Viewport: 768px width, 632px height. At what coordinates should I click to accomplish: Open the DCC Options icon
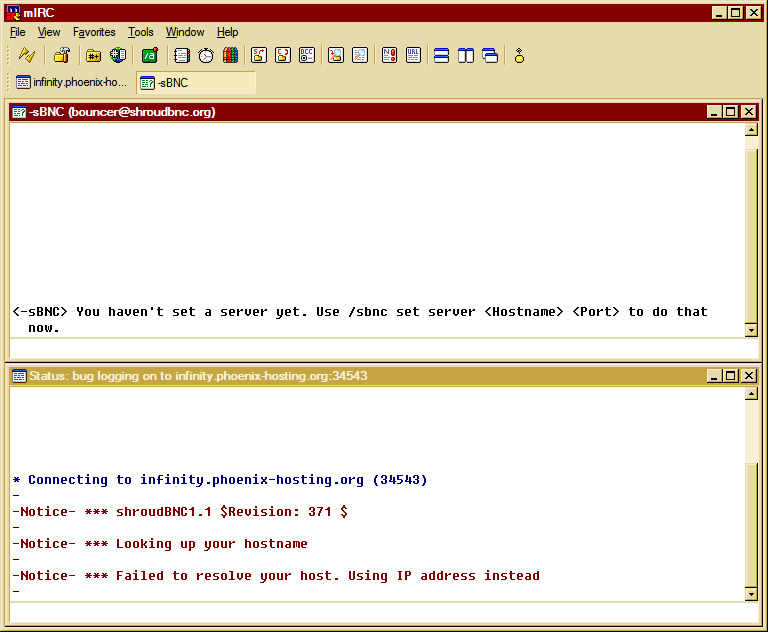click(x=307, y=55)
